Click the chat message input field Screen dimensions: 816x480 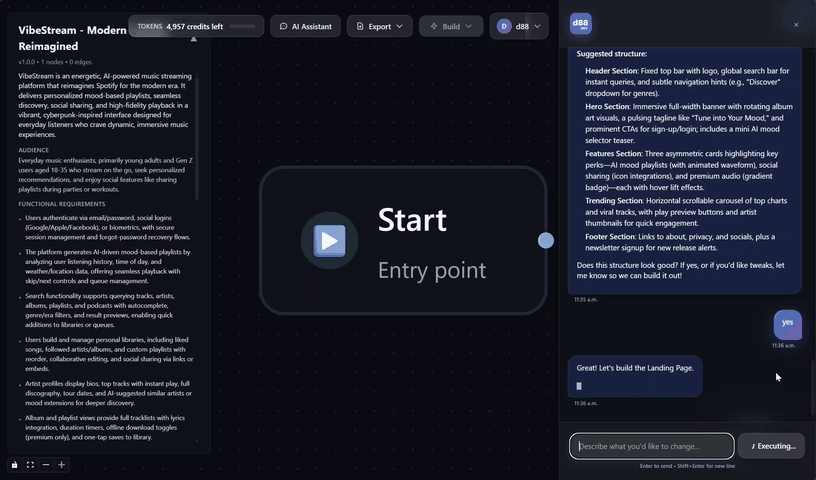652,446
